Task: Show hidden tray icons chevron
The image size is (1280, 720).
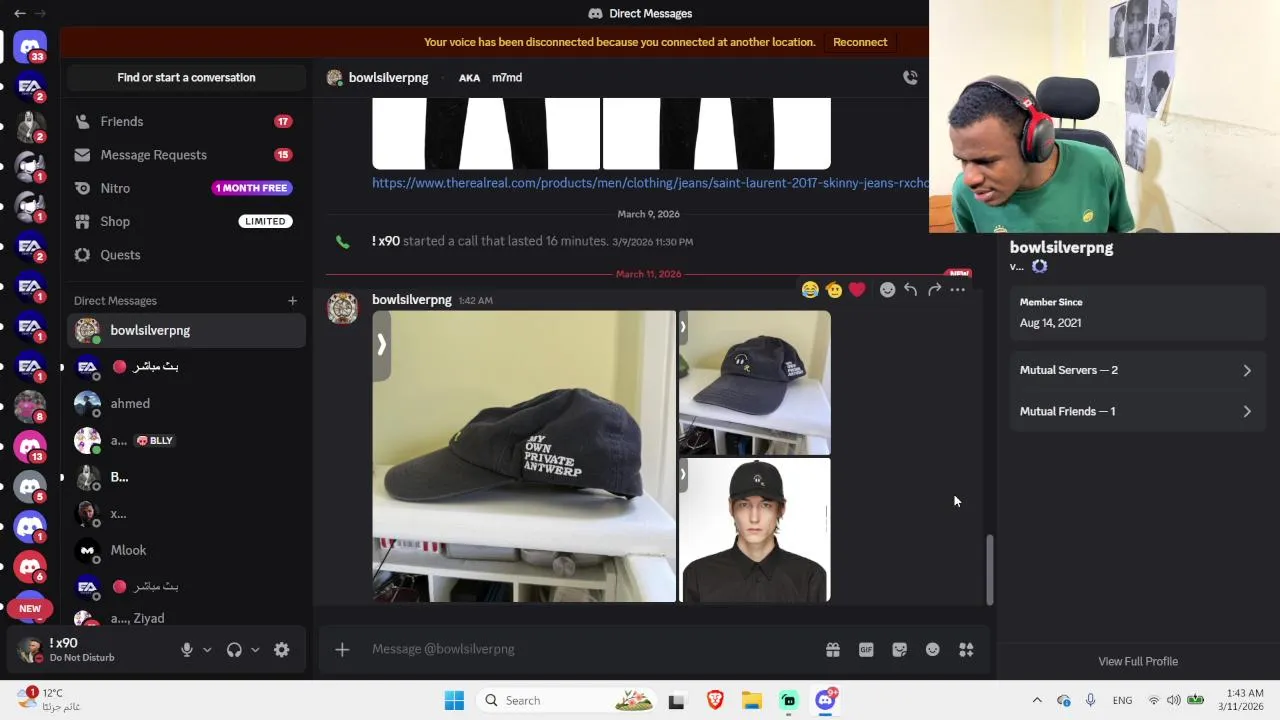Action: pos(1037,700)
